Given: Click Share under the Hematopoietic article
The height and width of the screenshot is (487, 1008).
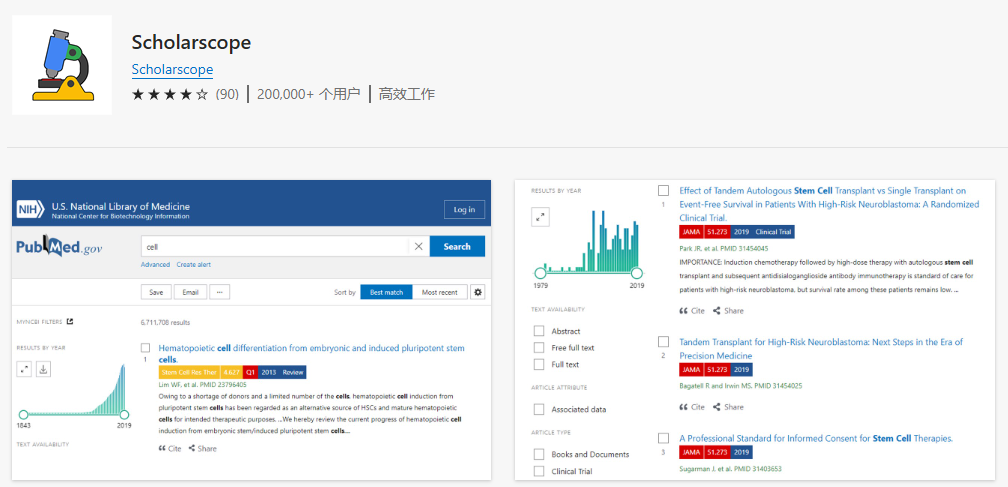Looking at the screenshot, I should point(202,448).
